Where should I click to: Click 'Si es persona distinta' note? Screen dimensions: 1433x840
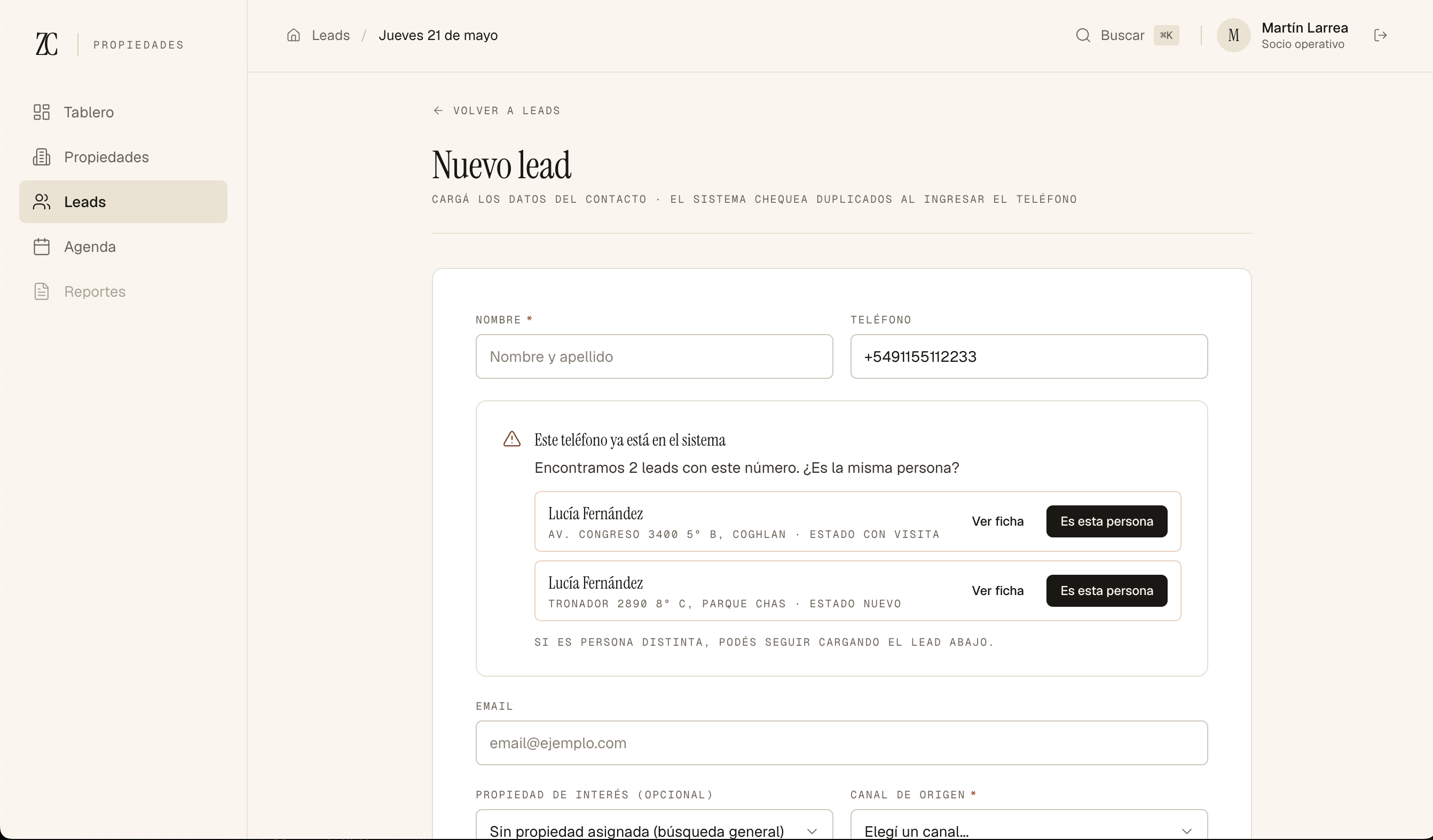coord(763,642)
